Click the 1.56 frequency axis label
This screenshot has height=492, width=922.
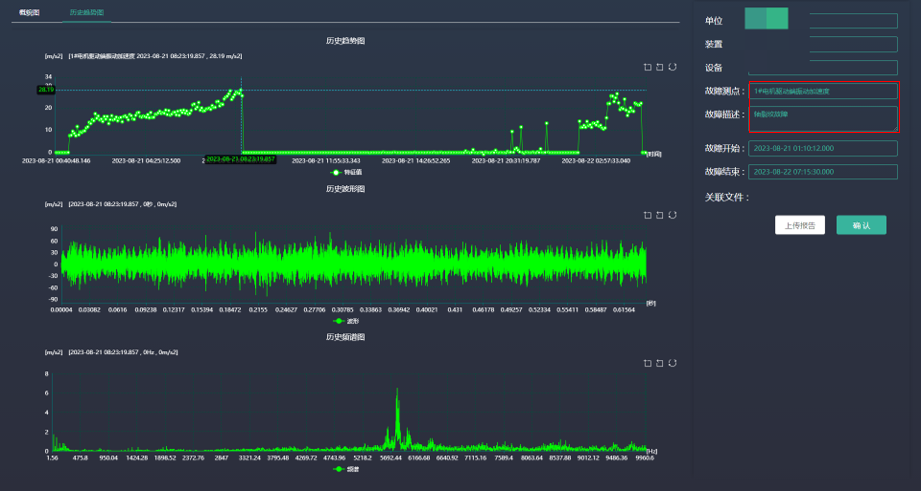pyautogui.click(x=52, y=457)
